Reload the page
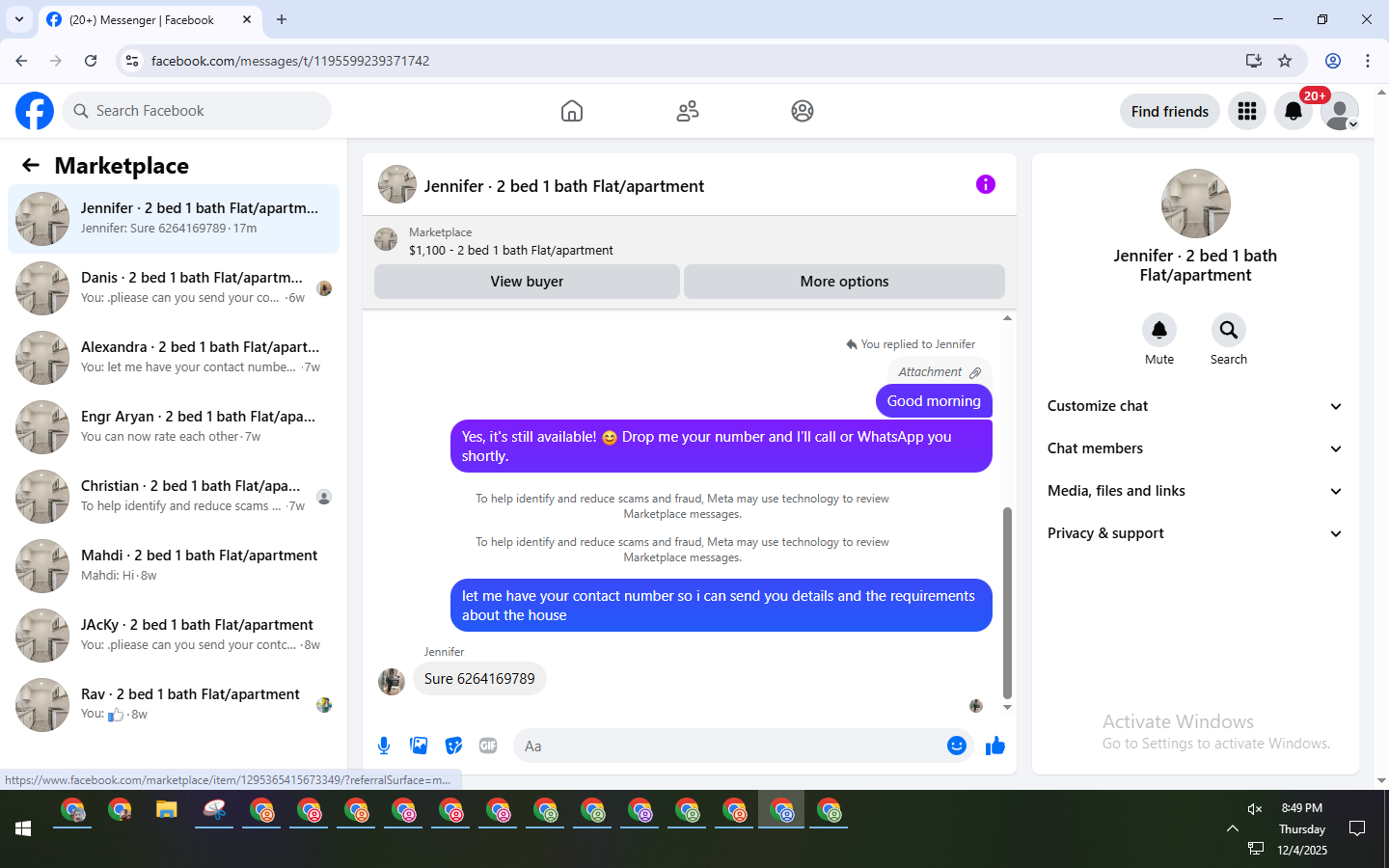This screenshot has height=868, width=1389. pyautogui.click(x=91, y=61)
